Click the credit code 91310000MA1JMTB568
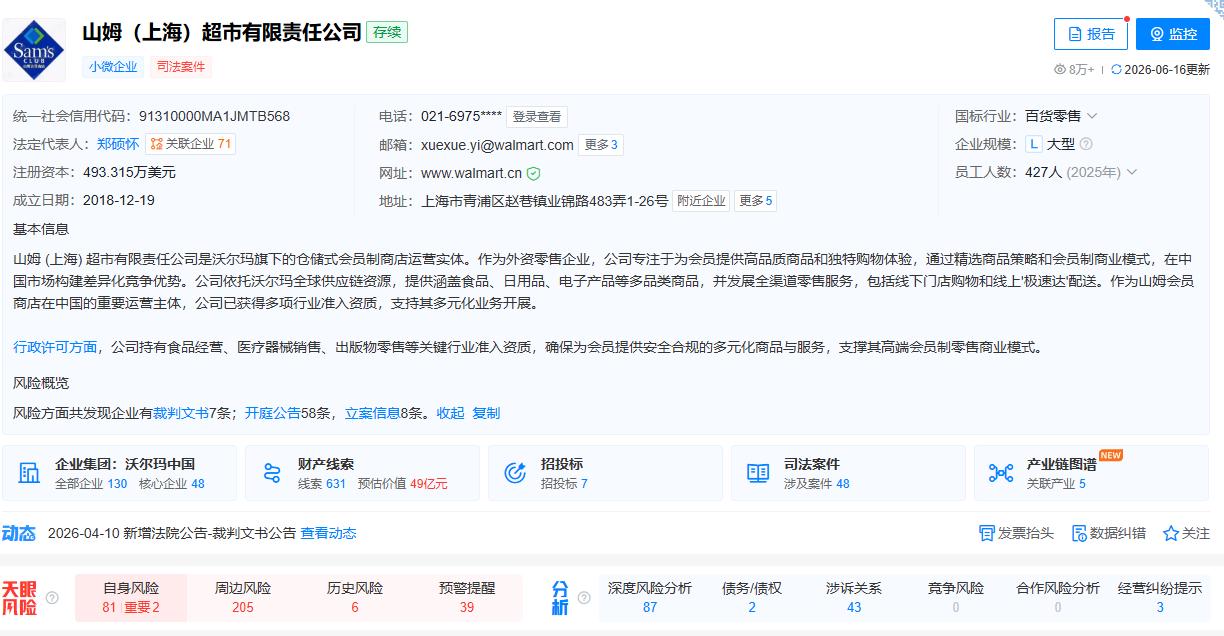 [x=214, y=116]
